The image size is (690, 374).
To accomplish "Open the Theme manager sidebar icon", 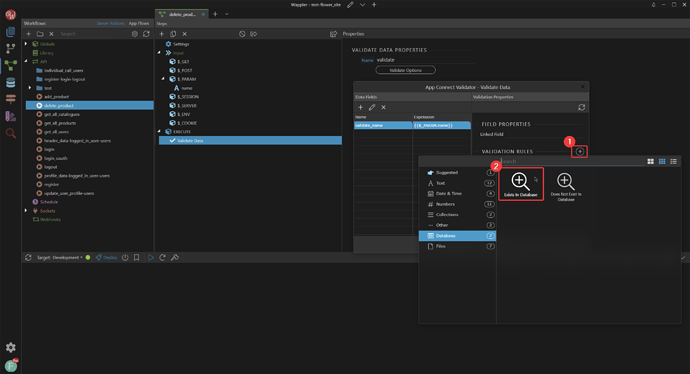I will 11,116.
